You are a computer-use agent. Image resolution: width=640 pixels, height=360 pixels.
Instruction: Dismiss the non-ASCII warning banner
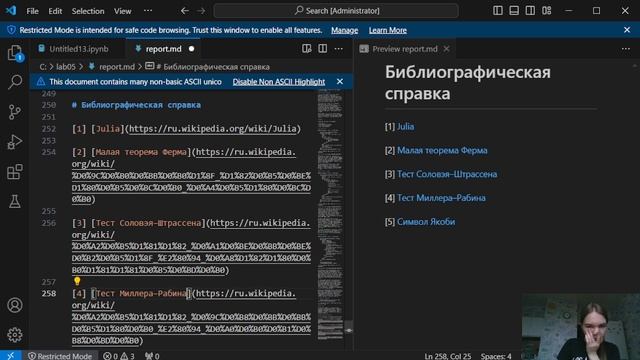click(340, 82)
